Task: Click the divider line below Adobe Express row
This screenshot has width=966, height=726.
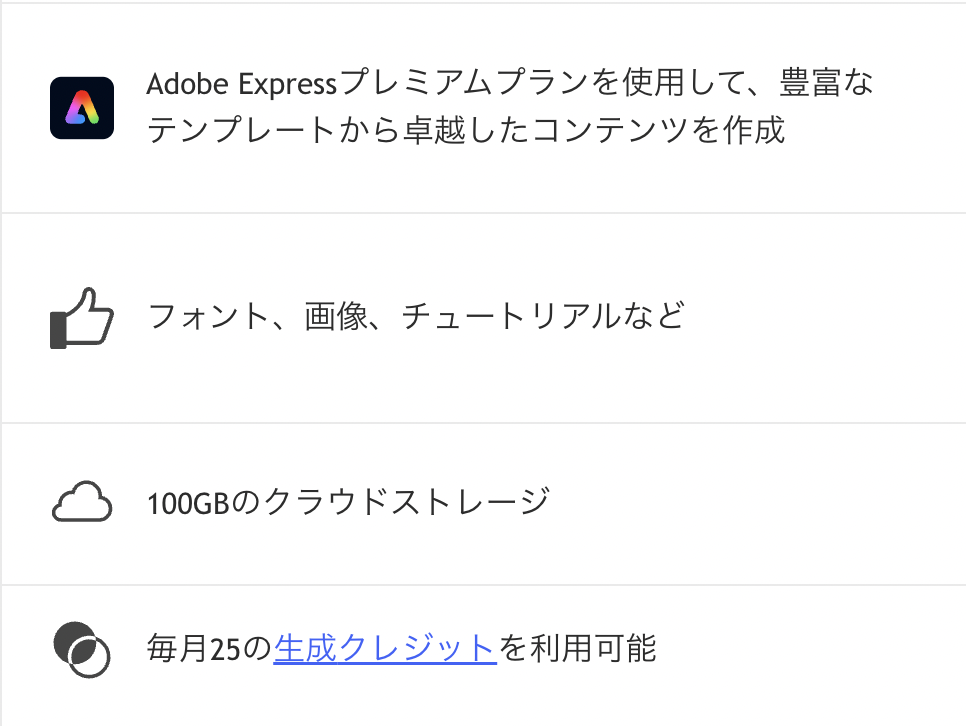Action: coord(483,213)
